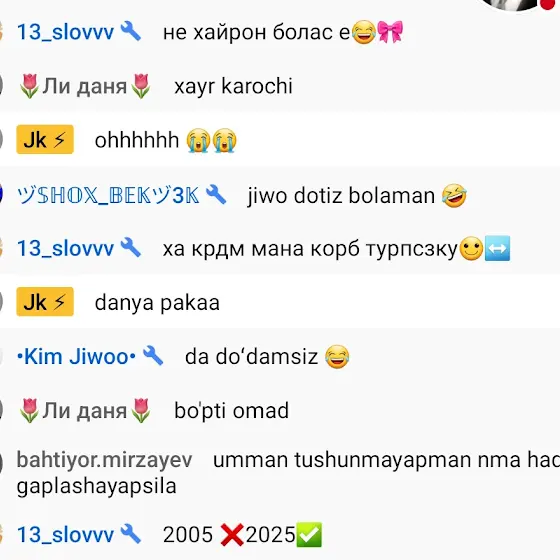The height and width of the screenshot is (560, 560).
Task: Tap the wrench icon next to SHOX_BEK
Action: click(x=216, y=195)
